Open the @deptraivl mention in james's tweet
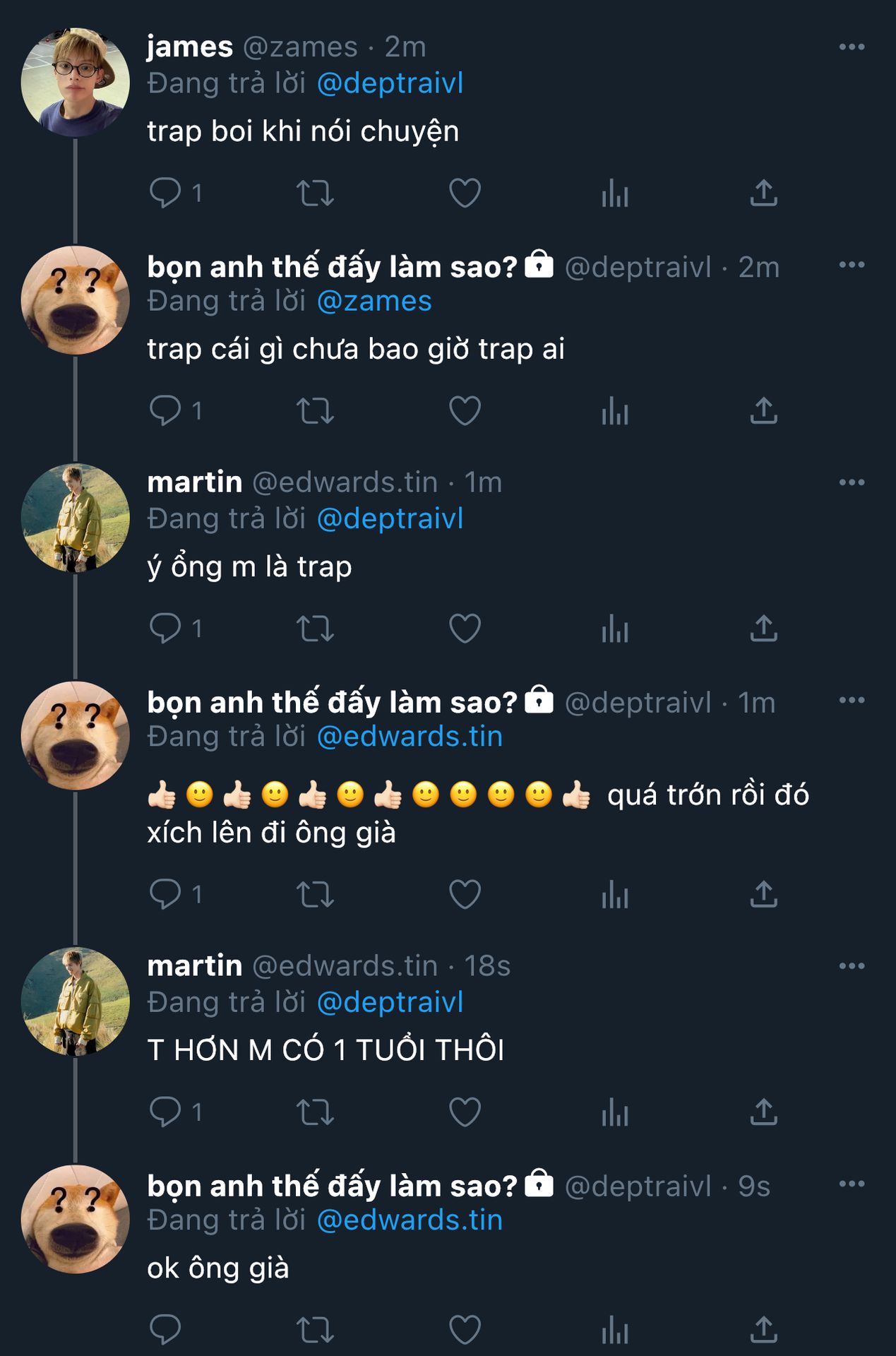Viewport: 896px width, 1356px height. click(390, 83)
